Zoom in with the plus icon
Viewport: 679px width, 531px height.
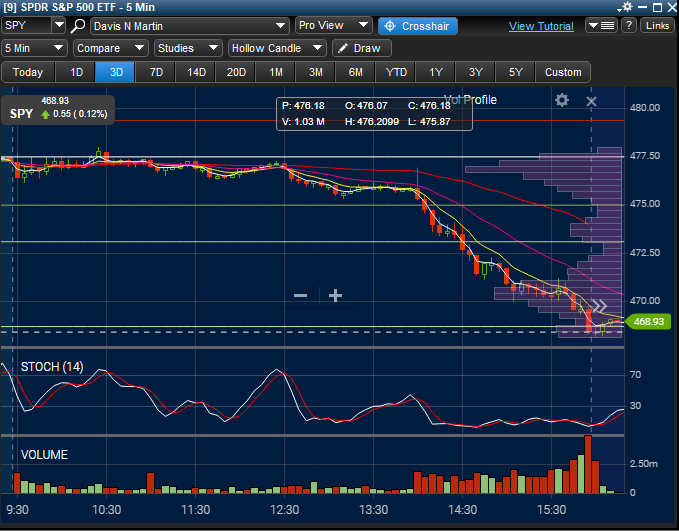point(335,296)
